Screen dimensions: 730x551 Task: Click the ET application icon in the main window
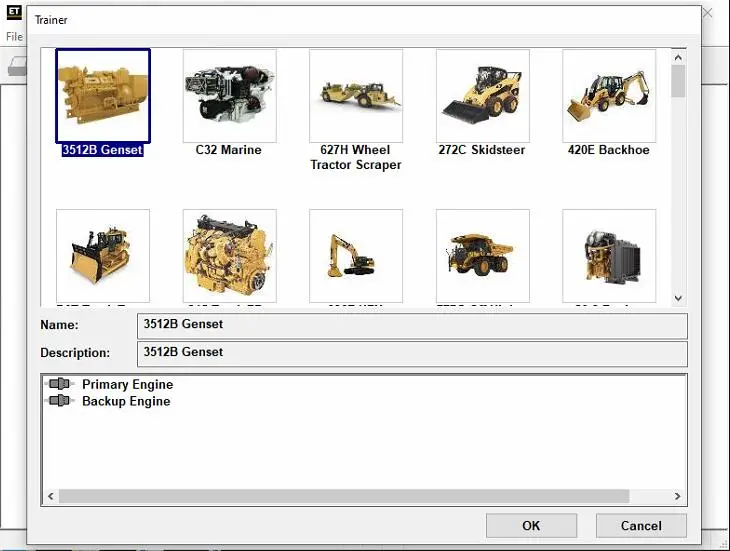tap(14, 13)
